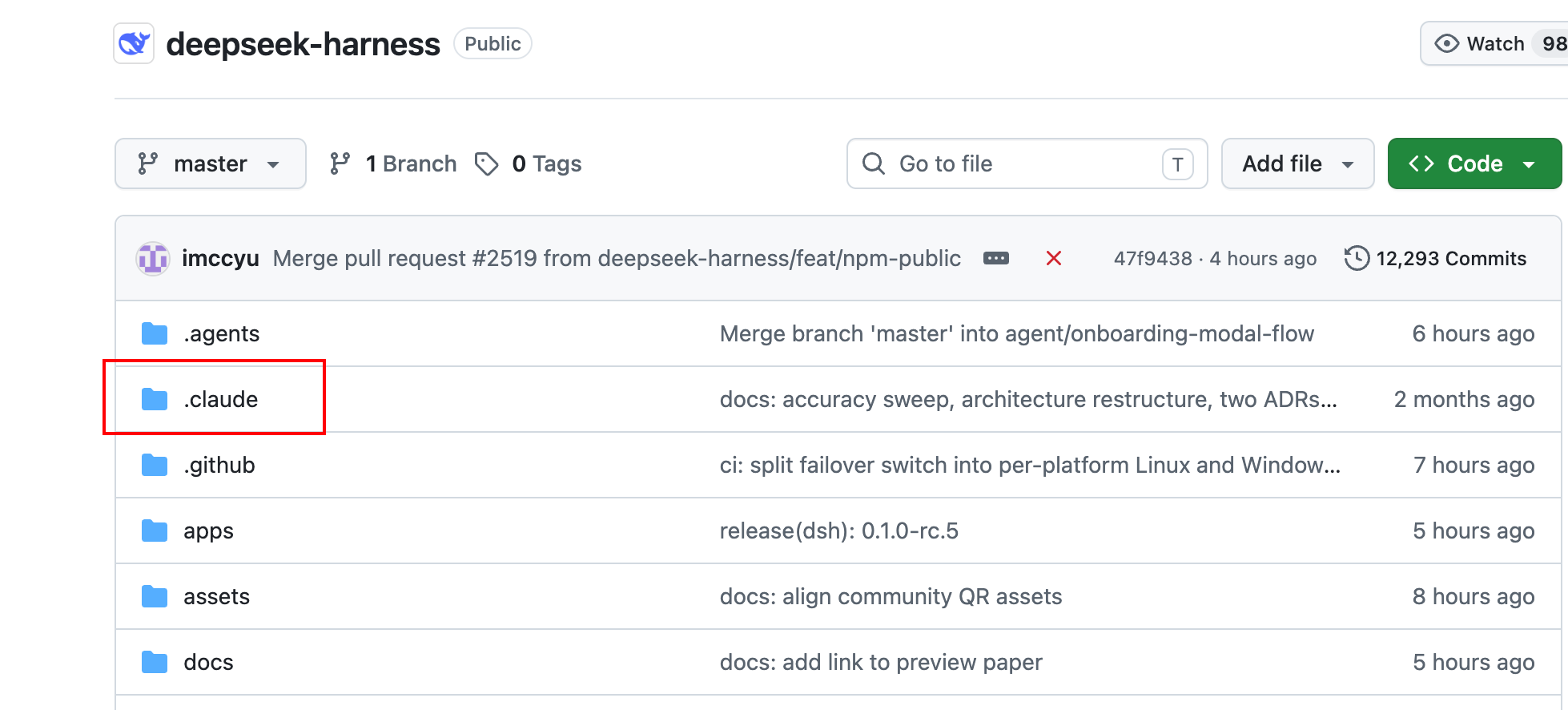Click the Public visibility badge

pyautogui.click(x=493, y=43)
